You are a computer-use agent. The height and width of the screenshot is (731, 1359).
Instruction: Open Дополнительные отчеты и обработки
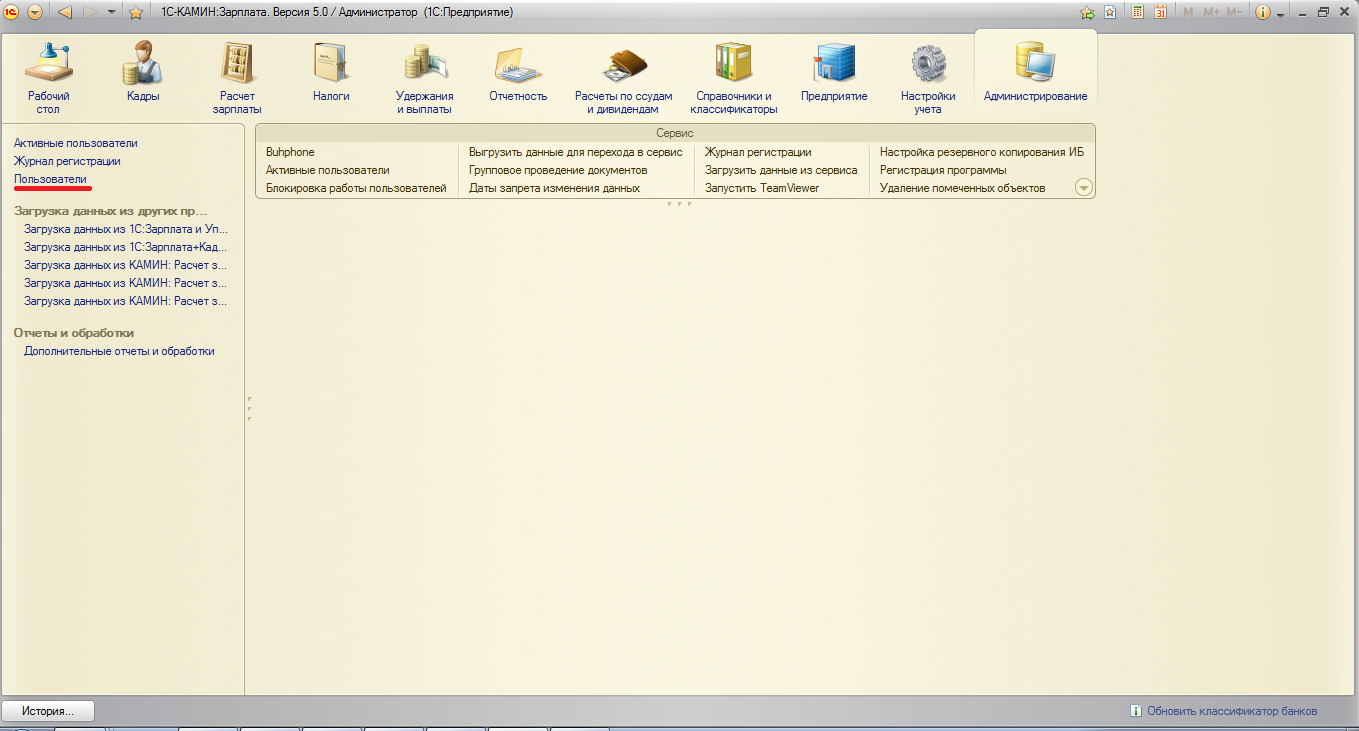(x=119, y=351)
